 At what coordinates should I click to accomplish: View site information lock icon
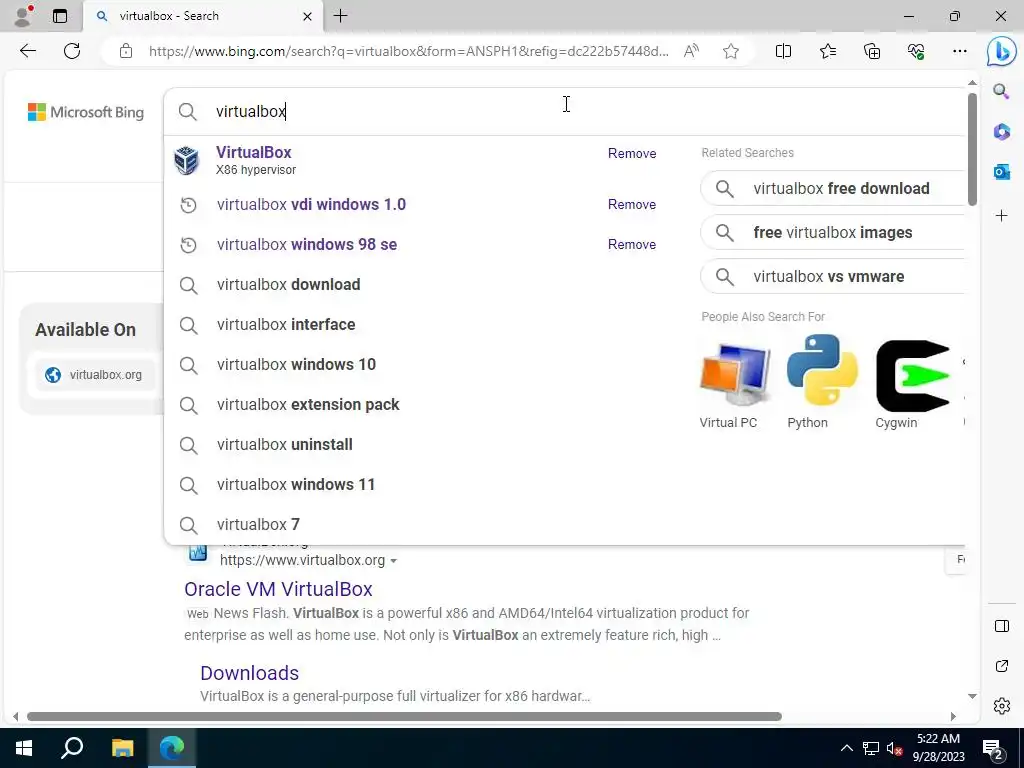126,51
